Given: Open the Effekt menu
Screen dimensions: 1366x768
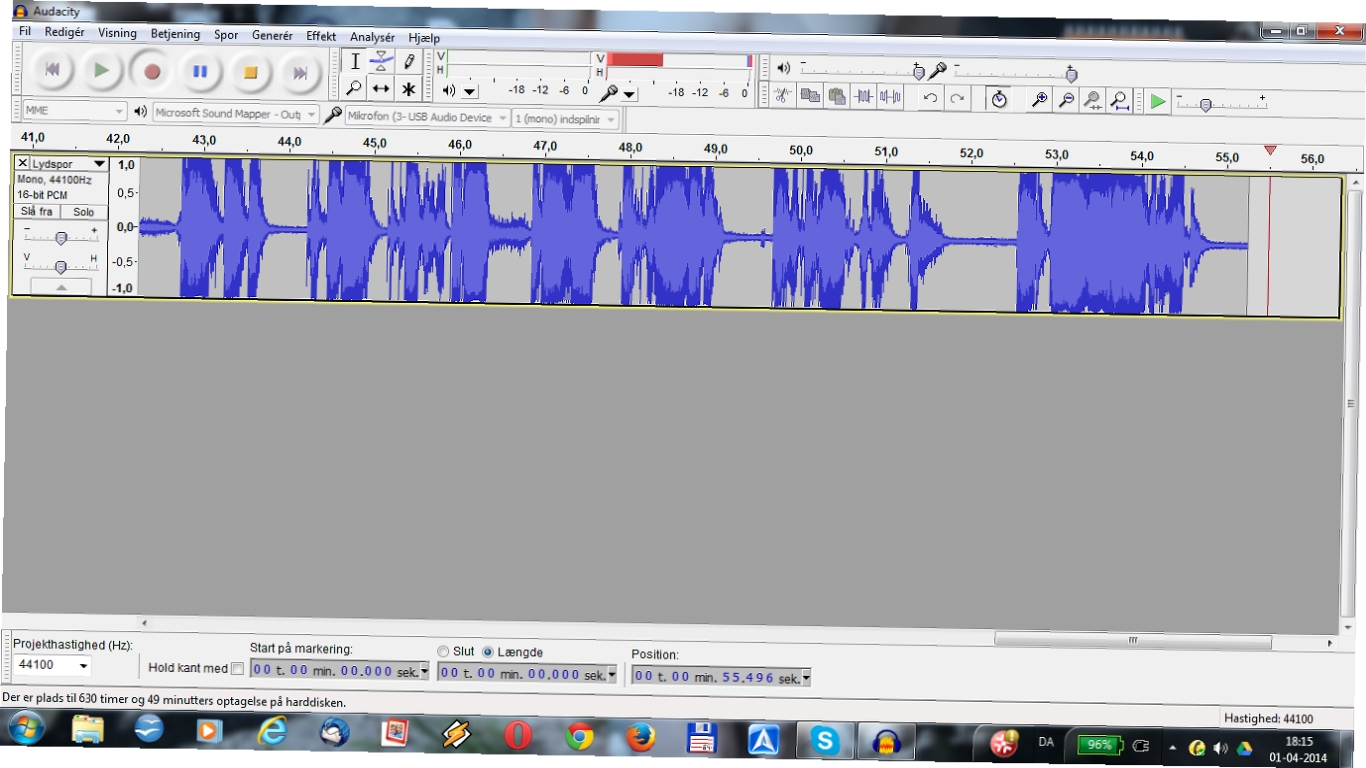Looking at the screenshot, I should tap(321, 35).
